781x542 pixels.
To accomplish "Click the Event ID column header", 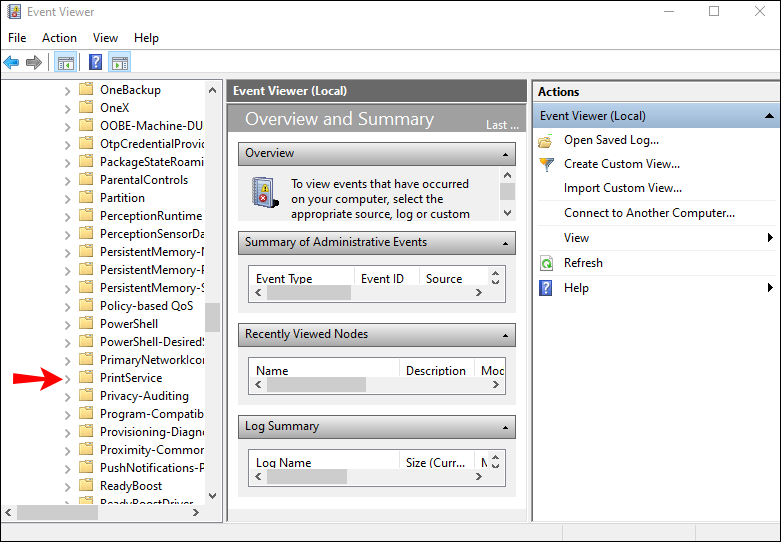I will (x=382, y=279).
